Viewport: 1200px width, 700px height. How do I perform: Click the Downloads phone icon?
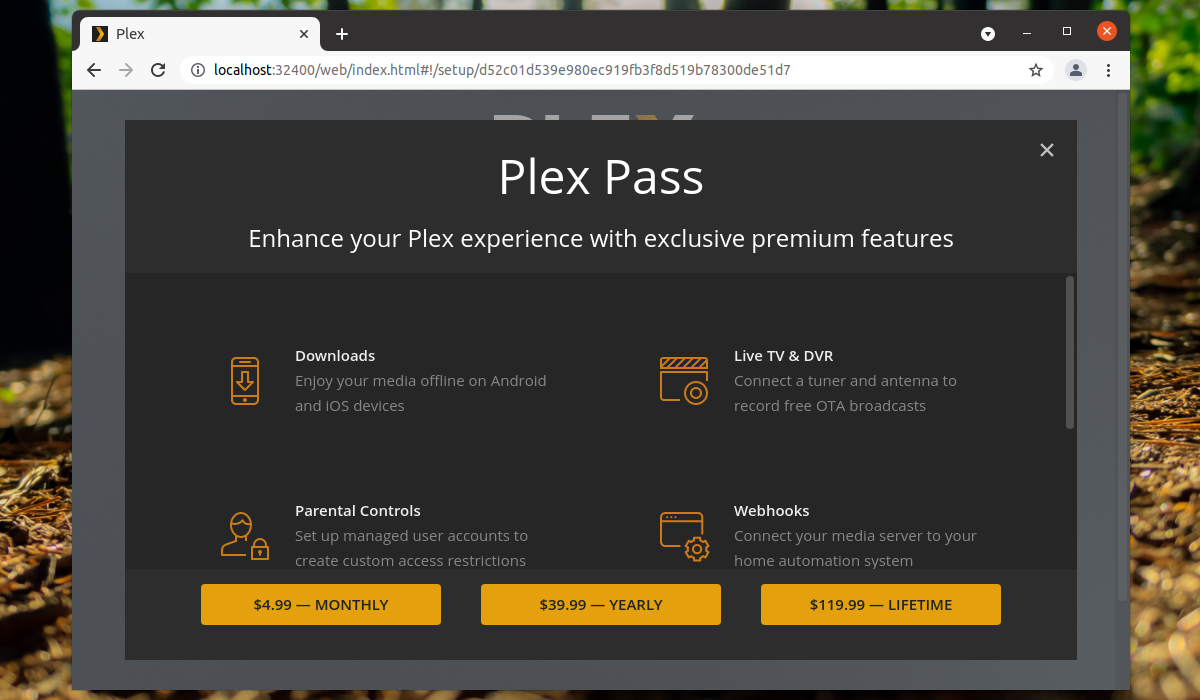pos(245,380)
